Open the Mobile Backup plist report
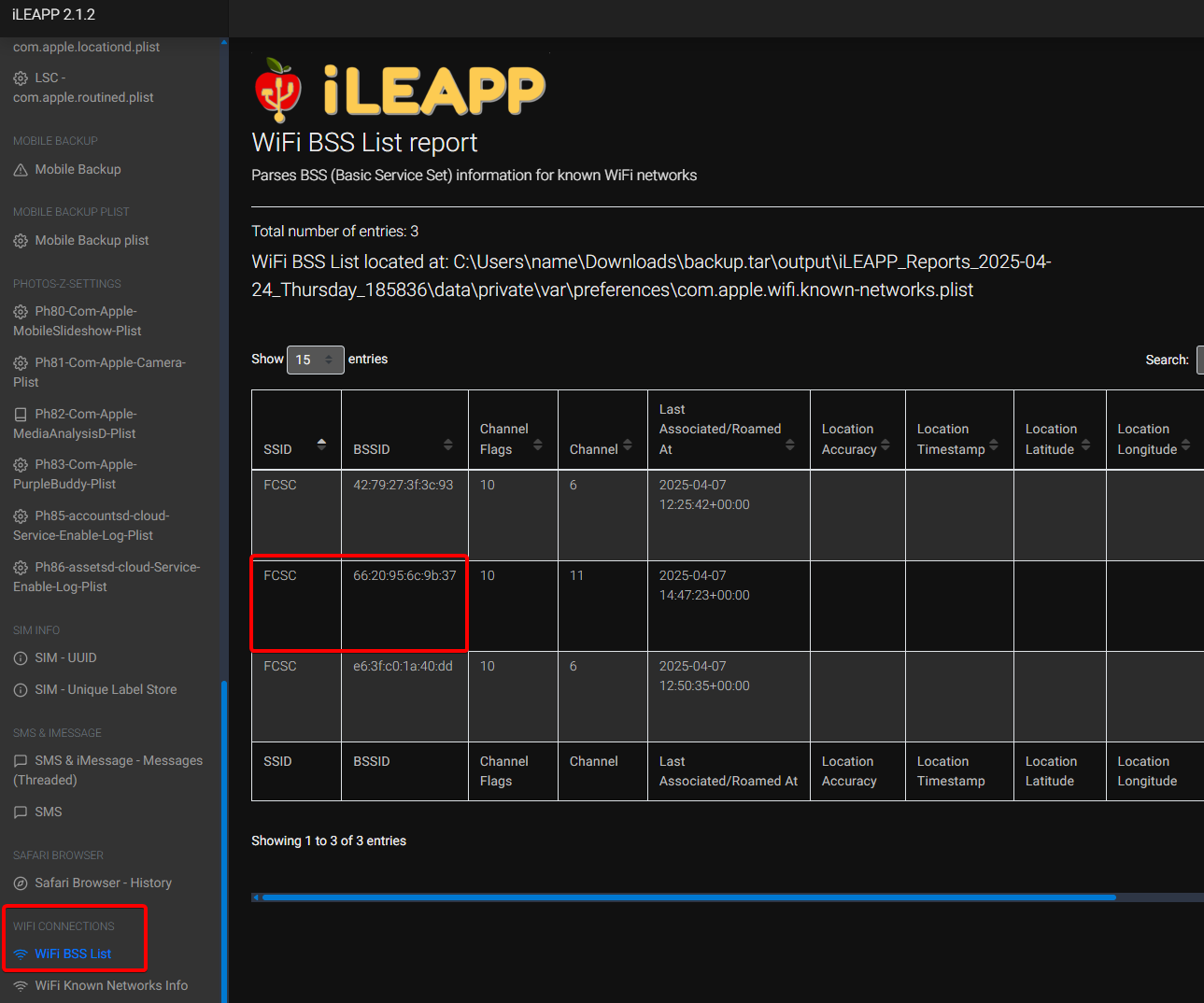The image size is (1204, 1003). coord(92,240)
